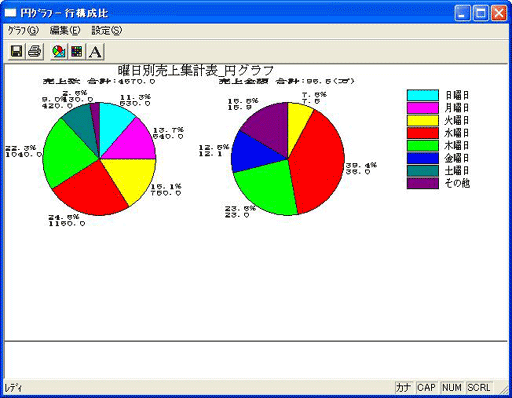Screen dimensions: 512x398
Task: Click the 売上金額 合計 subtitle above right pie
Action: pos(287,81)
